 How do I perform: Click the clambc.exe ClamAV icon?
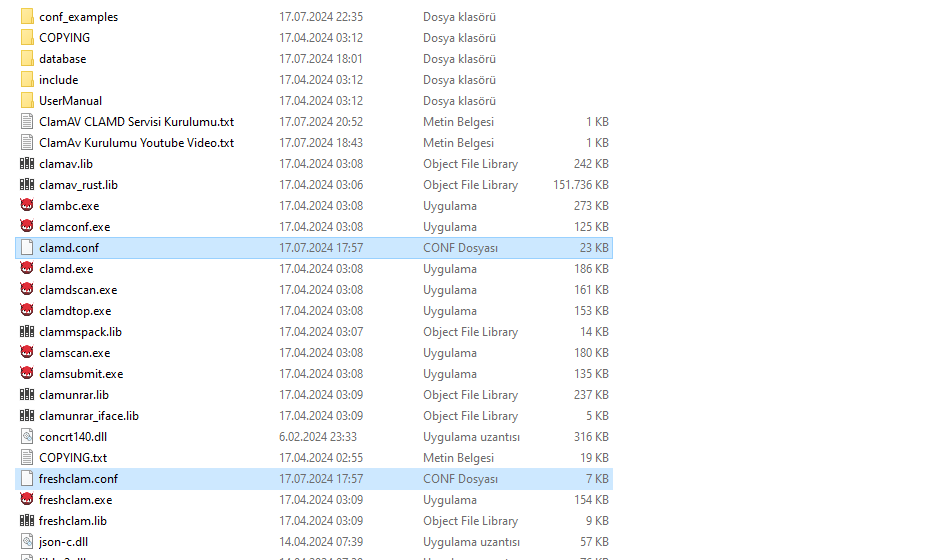pyautogui.click(x=27, y=205)
